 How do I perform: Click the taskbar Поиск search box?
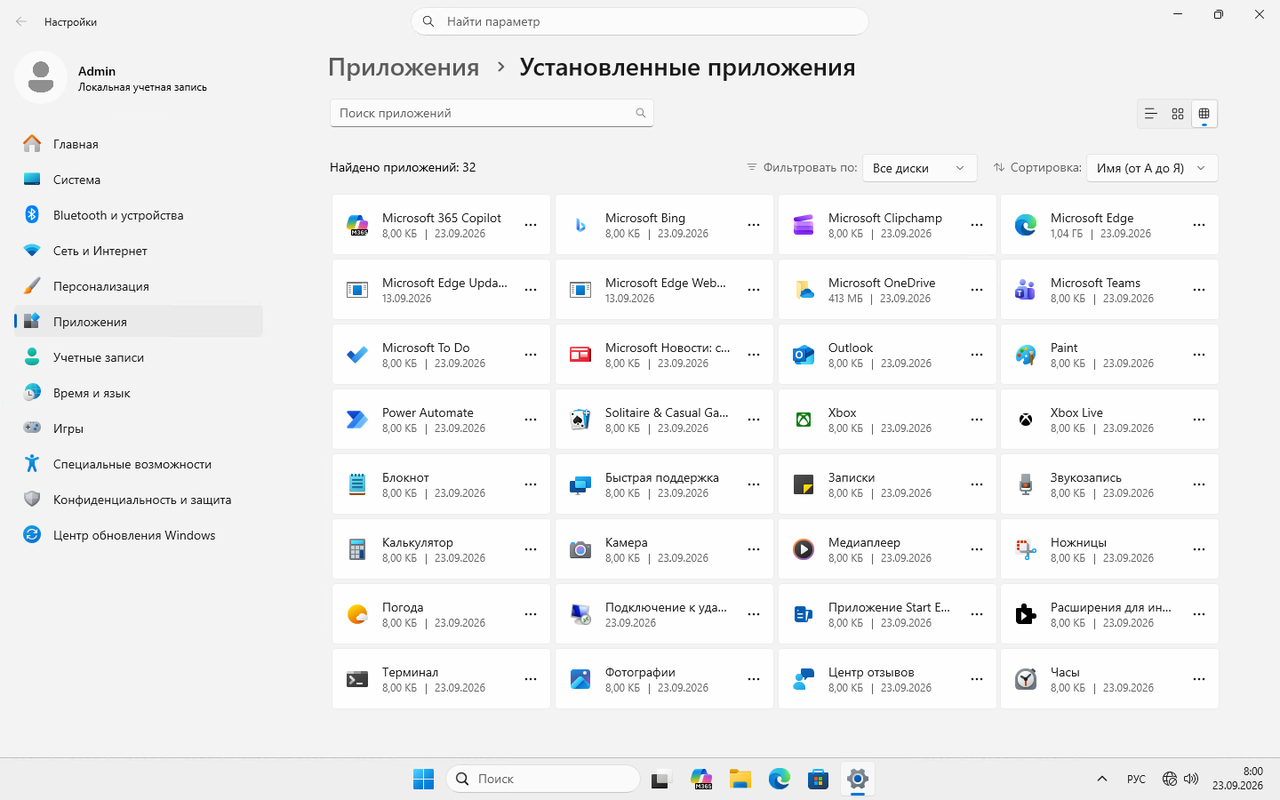point(542,779)
